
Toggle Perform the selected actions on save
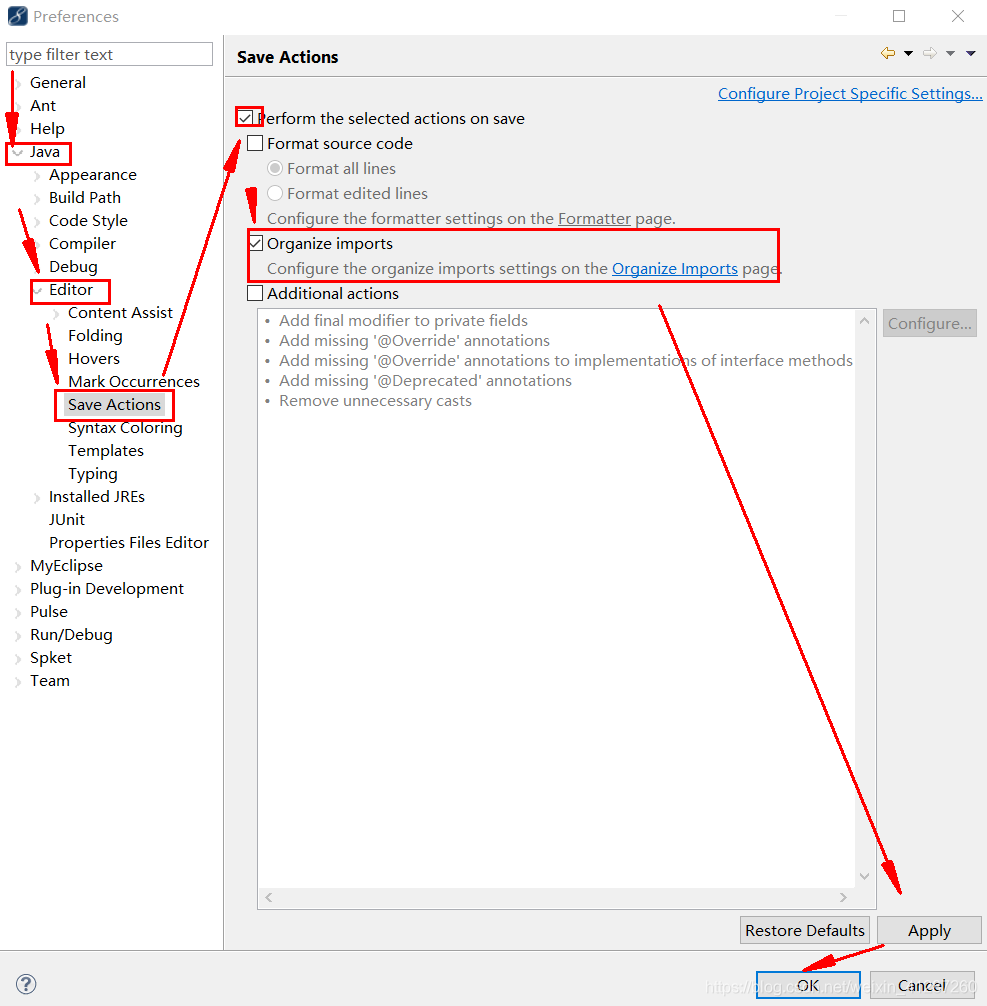[x=246, y=118]
